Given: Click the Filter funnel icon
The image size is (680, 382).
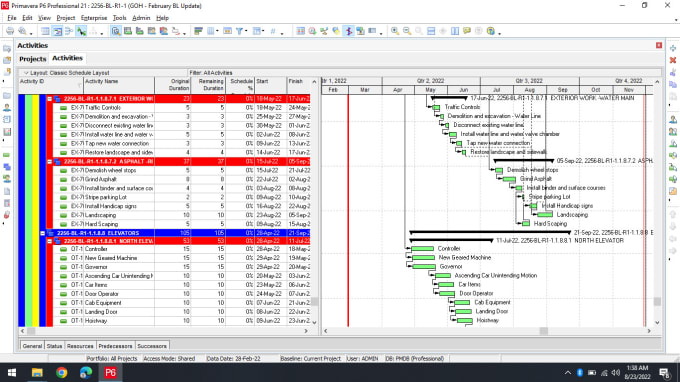Looking at the screenshot, I should click(239, 31).
